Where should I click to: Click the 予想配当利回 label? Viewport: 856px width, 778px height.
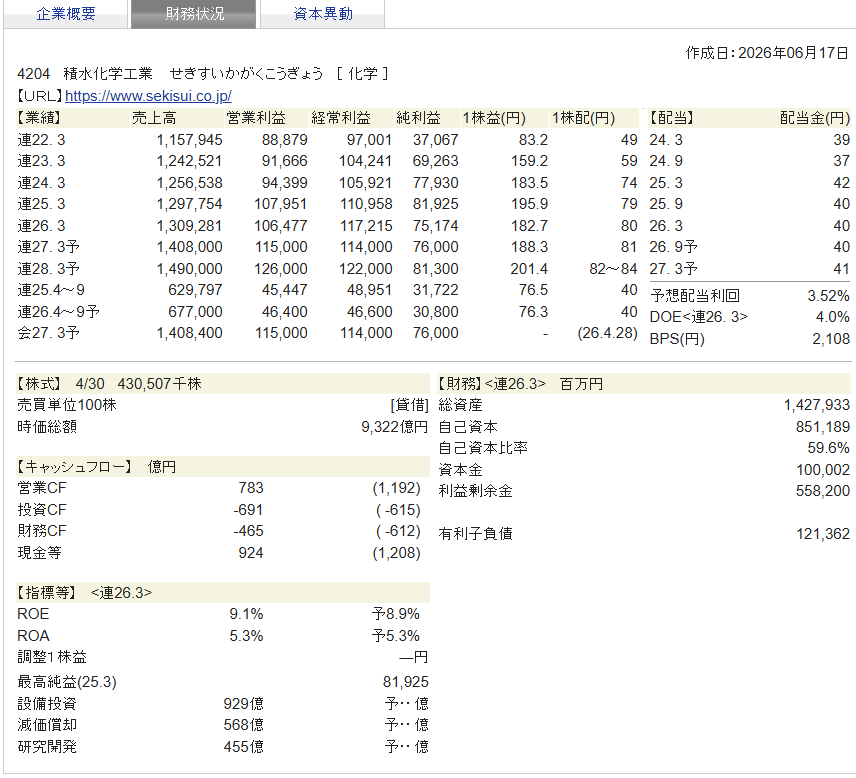pos(695,296)
